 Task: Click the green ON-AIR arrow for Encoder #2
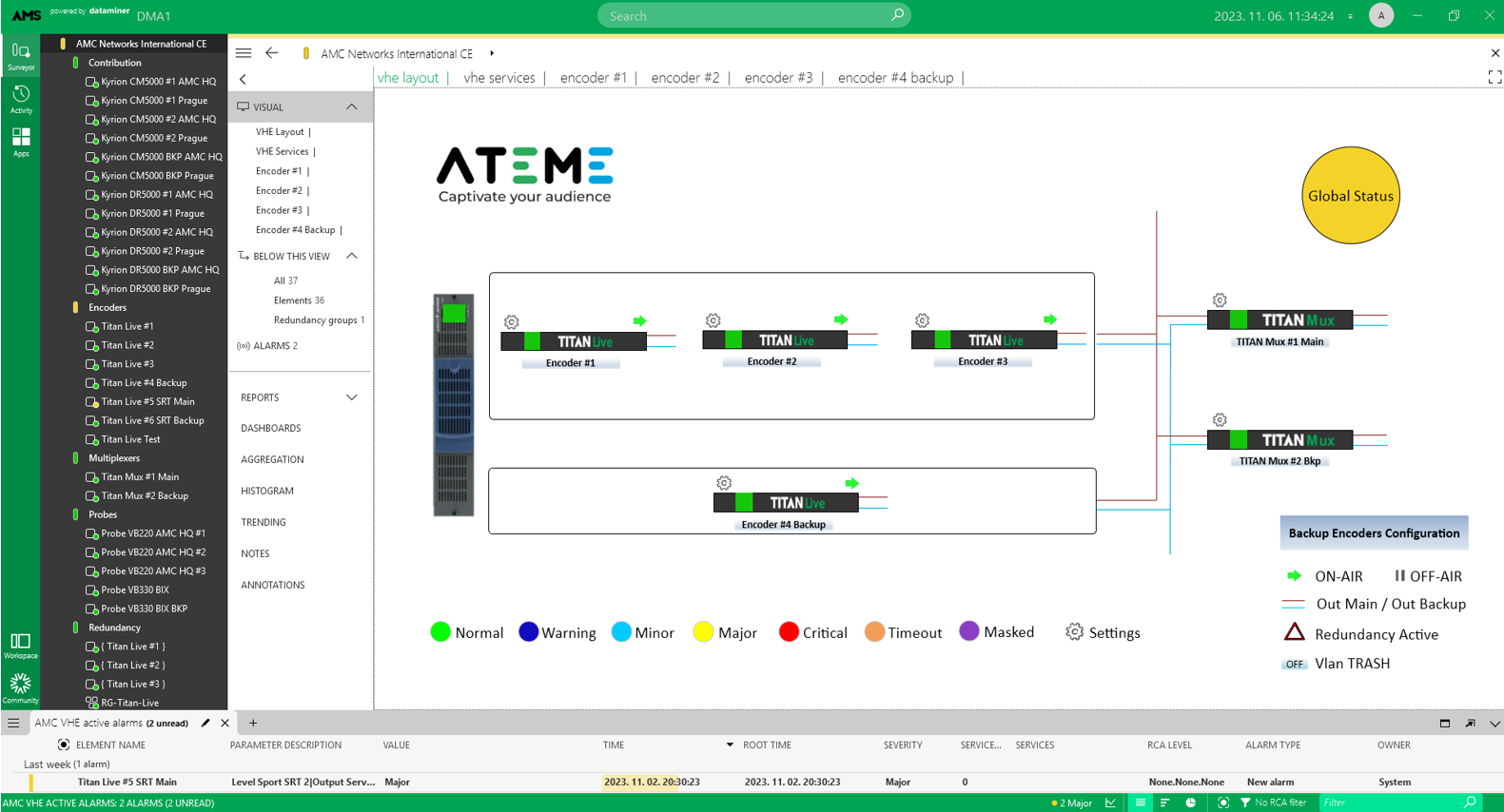841,319
